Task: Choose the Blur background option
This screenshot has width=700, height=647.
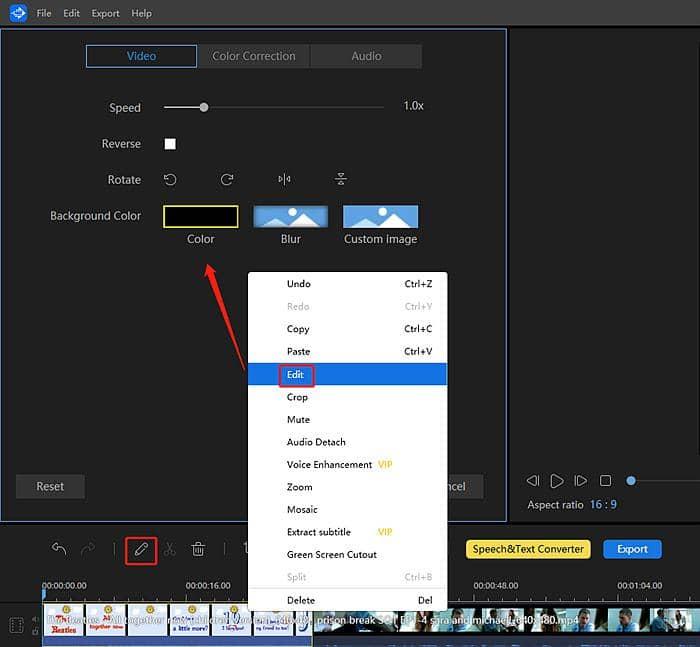Action: pyautogui.click(x=291, y=217)
